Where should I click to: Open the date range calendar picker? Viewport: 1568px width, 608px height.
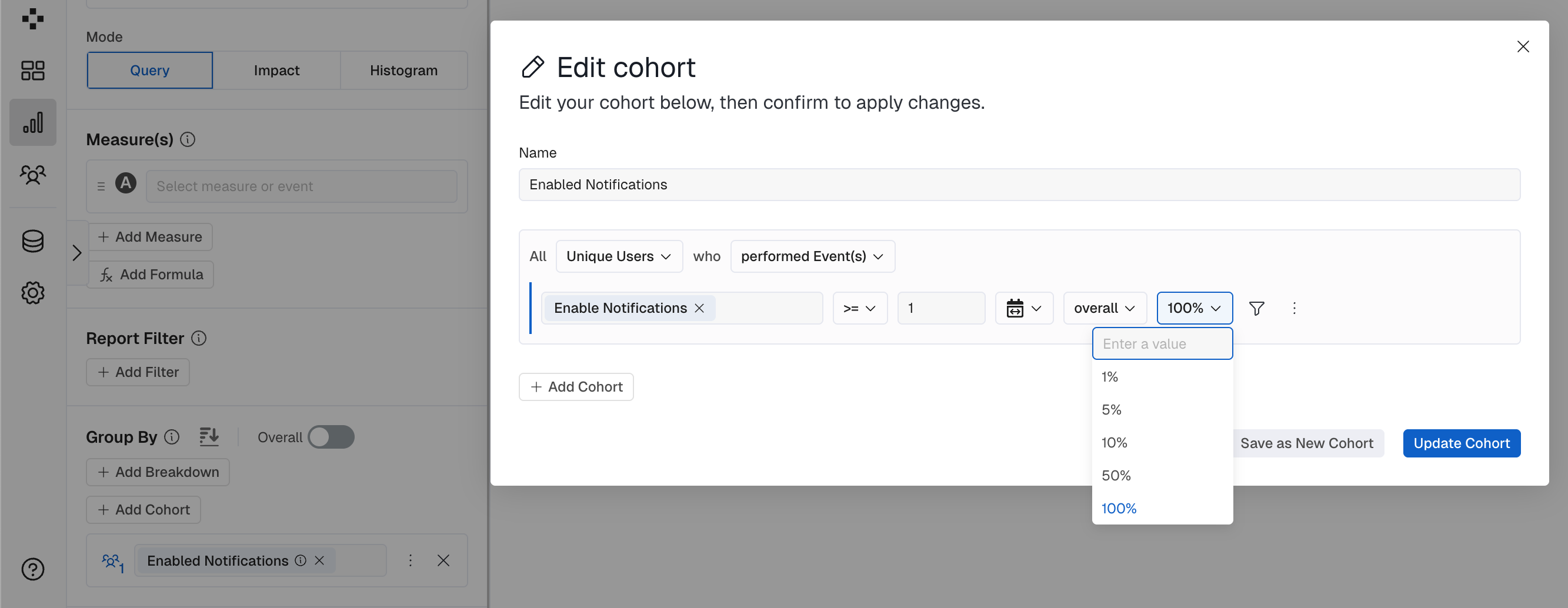coord(1024,309)
